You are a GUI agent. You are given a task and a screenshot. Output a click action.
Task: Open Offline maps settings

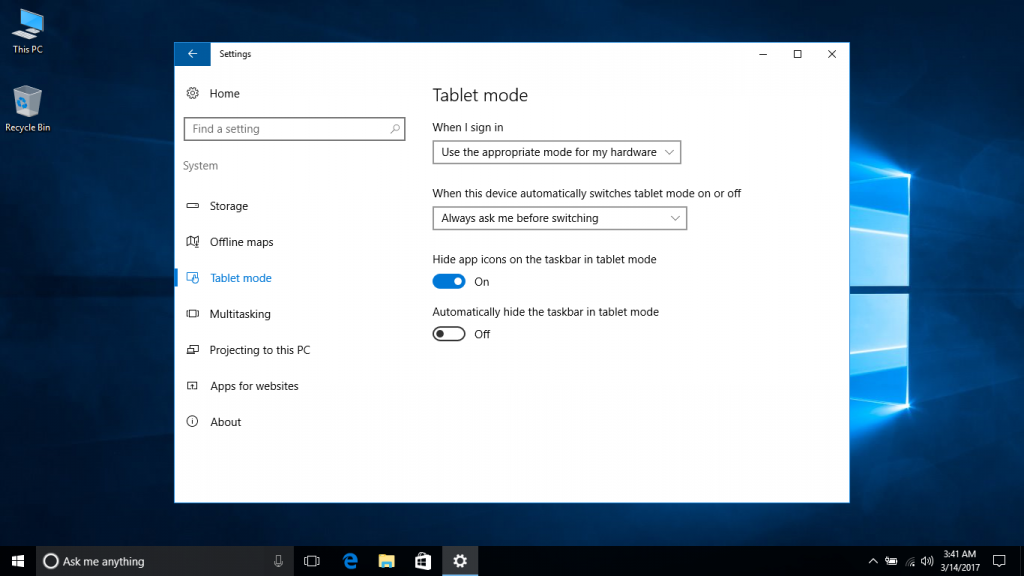(x=240, y=242)
